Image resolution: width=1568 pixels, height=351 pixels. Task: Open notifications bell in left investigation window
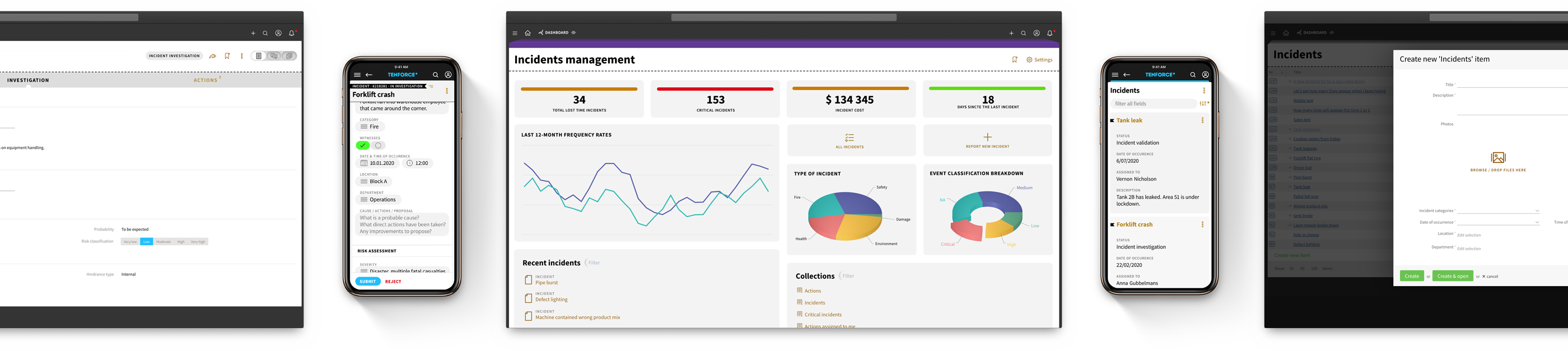292,33
